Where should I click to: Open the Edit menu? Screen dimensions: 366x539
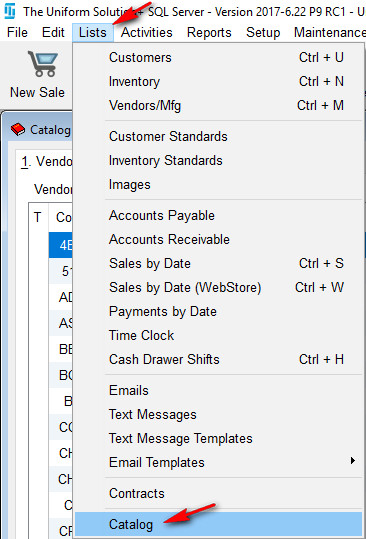point(53,33)
